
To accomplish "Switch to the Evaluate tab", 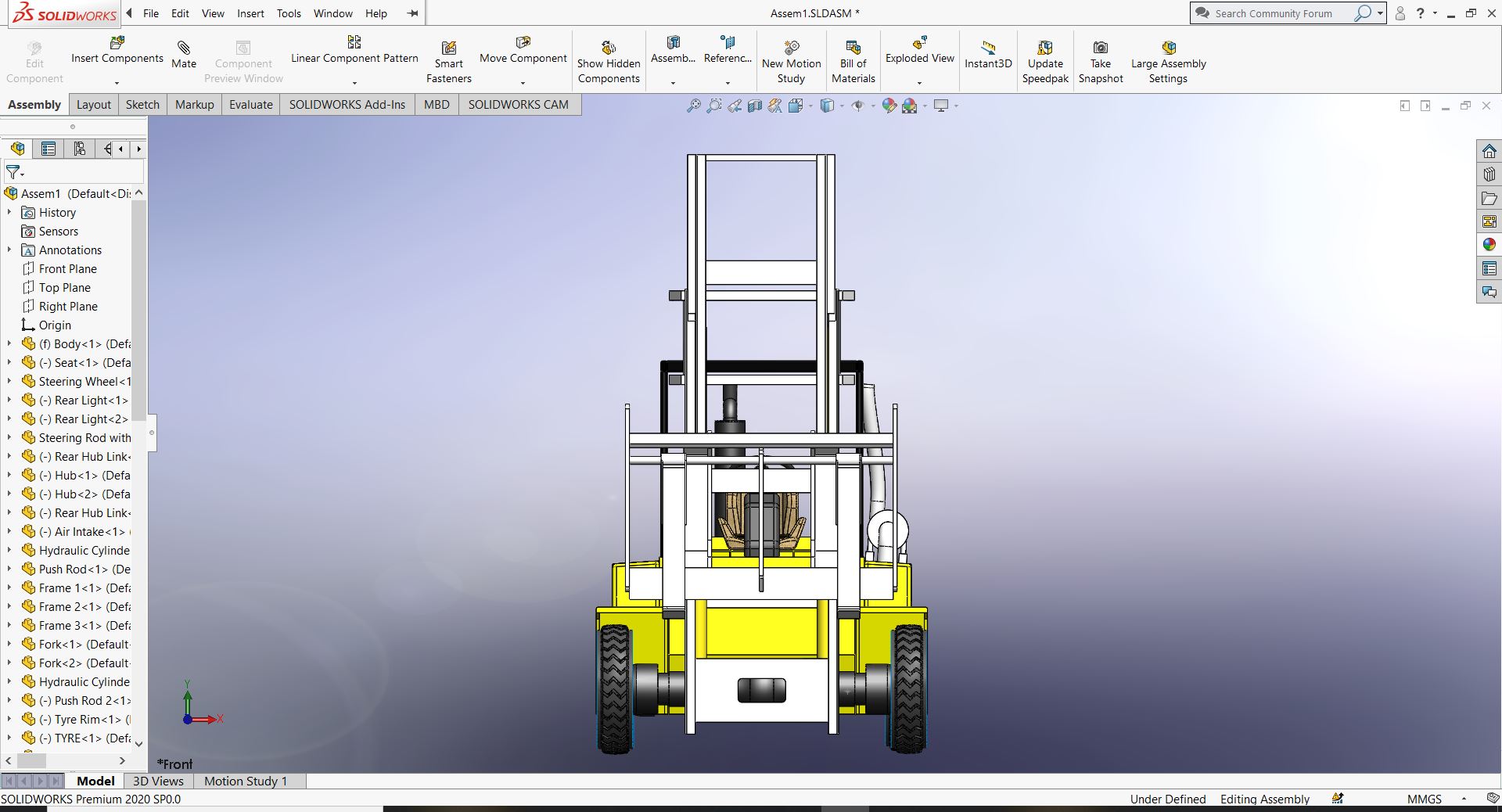I will (250, 105).
